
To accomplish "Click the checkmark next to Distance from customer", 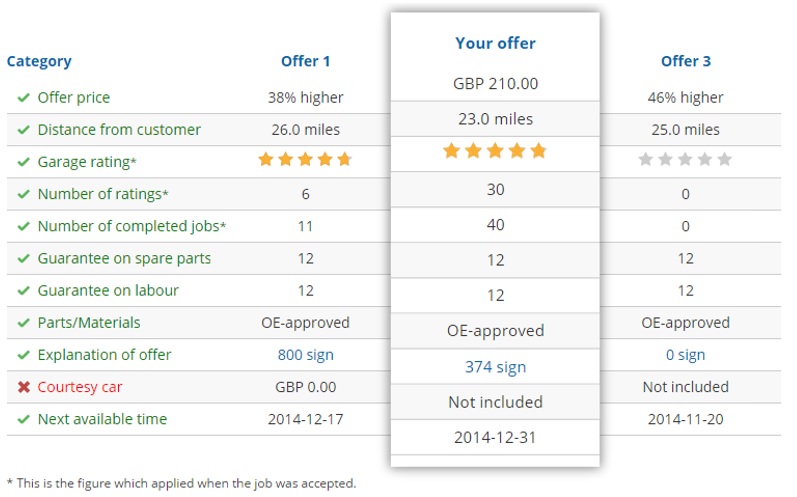I will click(24, 130).
